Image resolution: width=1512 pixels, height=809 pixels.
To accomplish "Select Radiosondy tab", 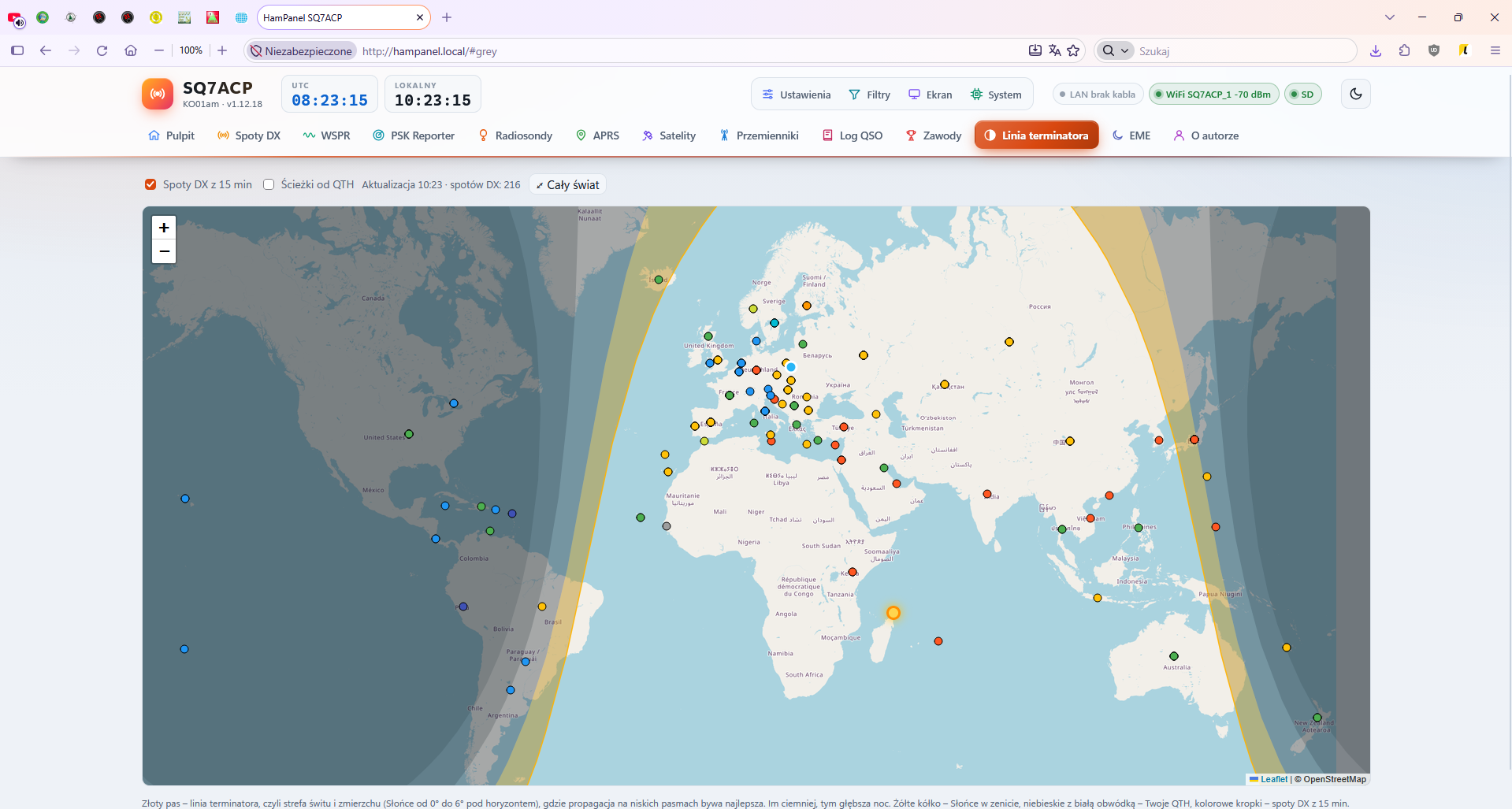I will pyautogui.click(x=515, y=135).
